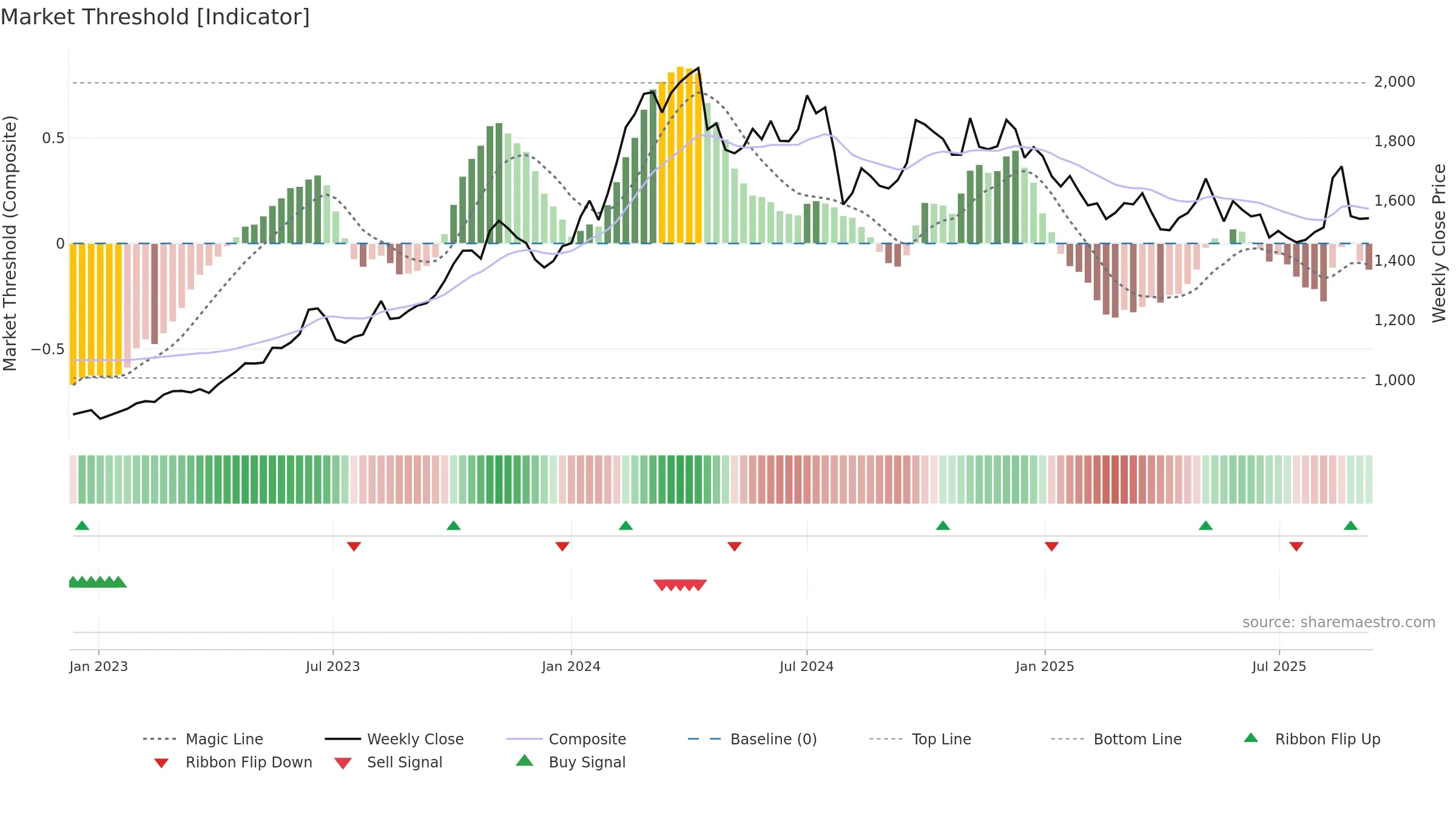Screen dimensions: 1456x819
Task: Click the Jul 2023 x-axis label
Action: [332, 666]
